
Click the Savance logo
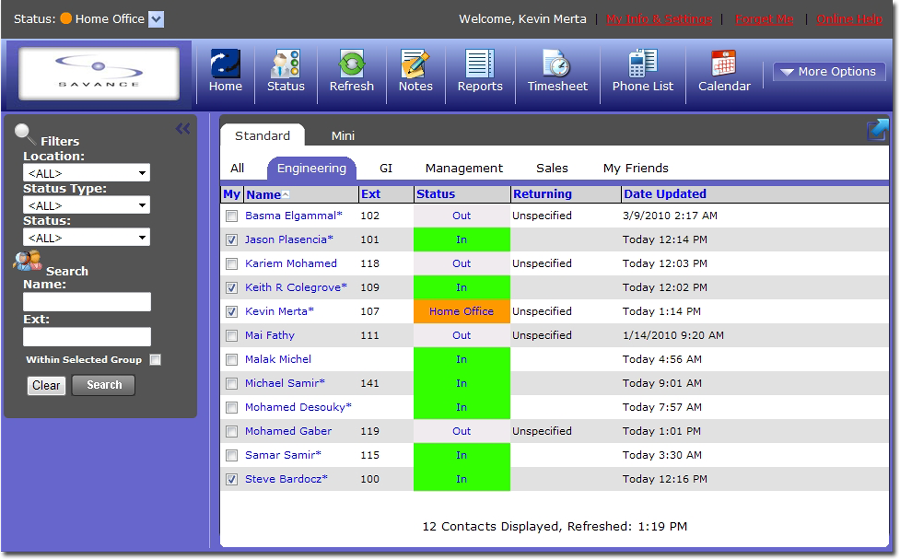click(99, 73)
